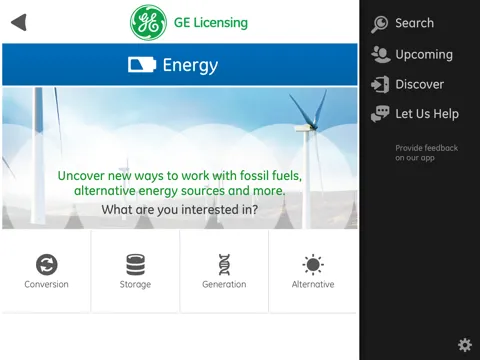Select the Storage label
Viewport: 480px width, 360px height.
(135, 284)
